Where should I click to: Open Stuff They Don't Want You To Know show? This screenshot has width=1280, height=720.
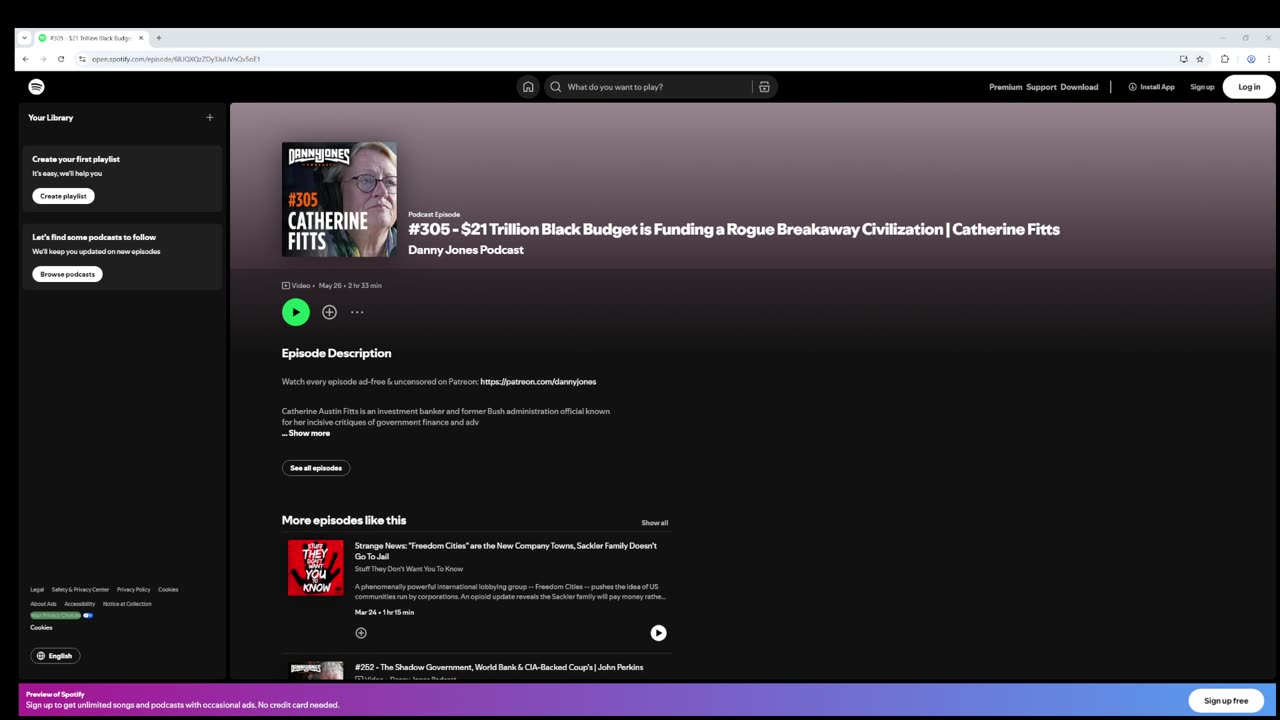coord(409,569)
